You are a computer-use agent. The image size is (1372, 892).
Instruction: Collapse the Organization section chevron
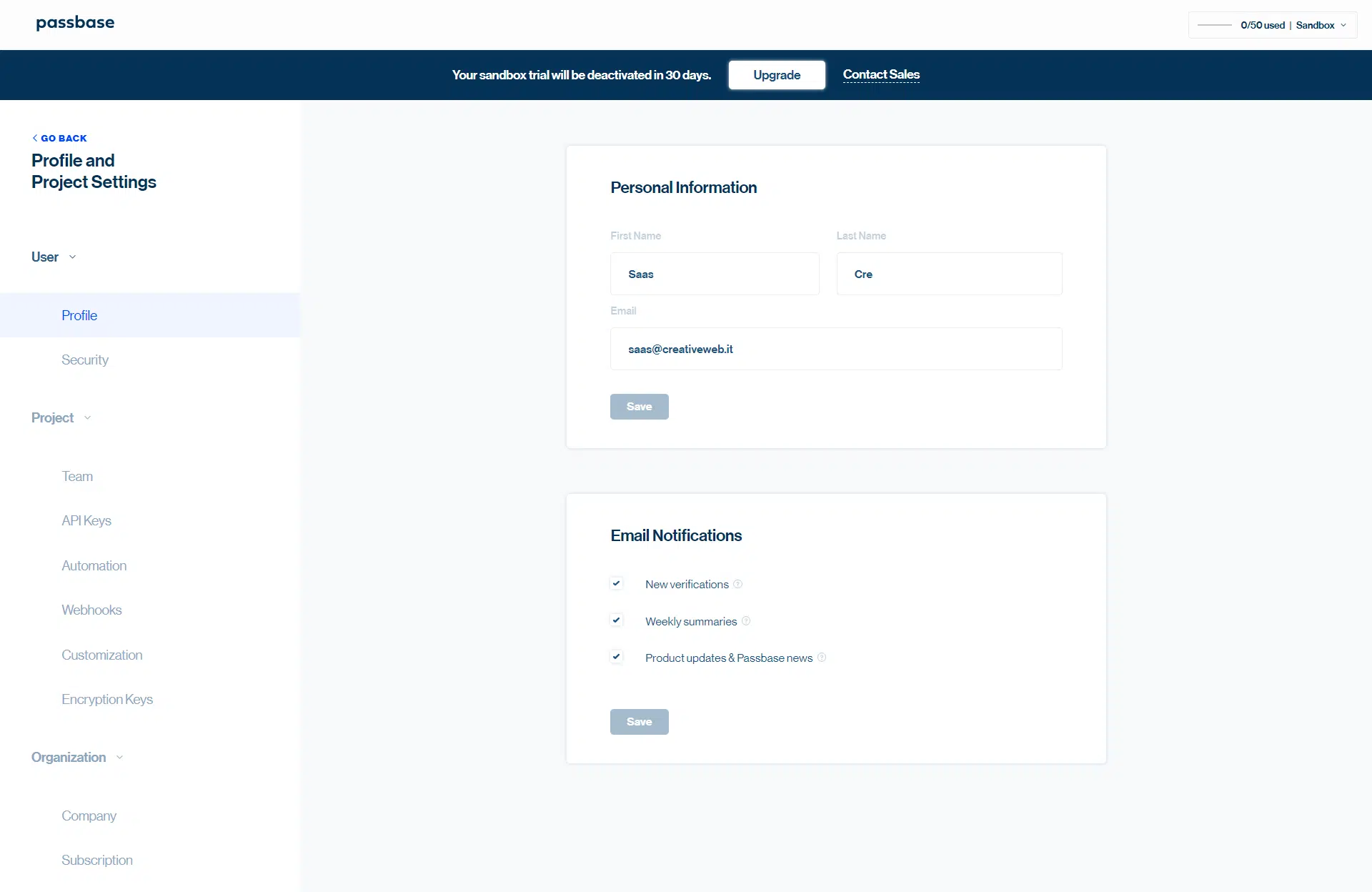pos(119,758)
